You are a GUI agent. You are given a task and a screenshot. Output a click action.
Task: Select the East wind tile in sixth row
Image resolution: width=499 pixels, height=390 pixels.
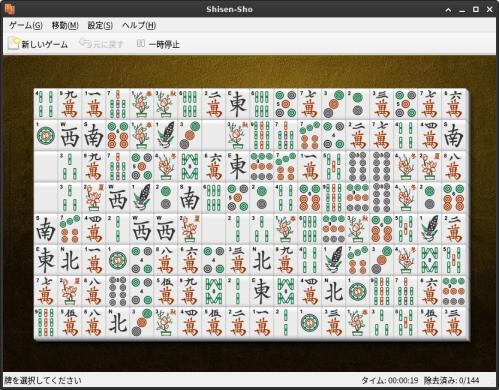coord(46,260)
